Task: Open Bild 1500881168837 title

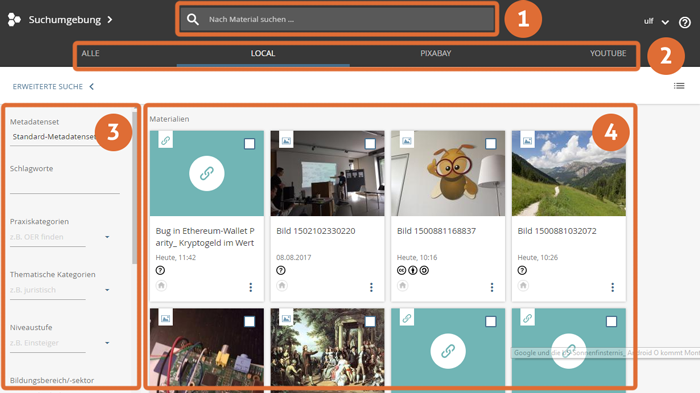Action: (x=436, y=231)
